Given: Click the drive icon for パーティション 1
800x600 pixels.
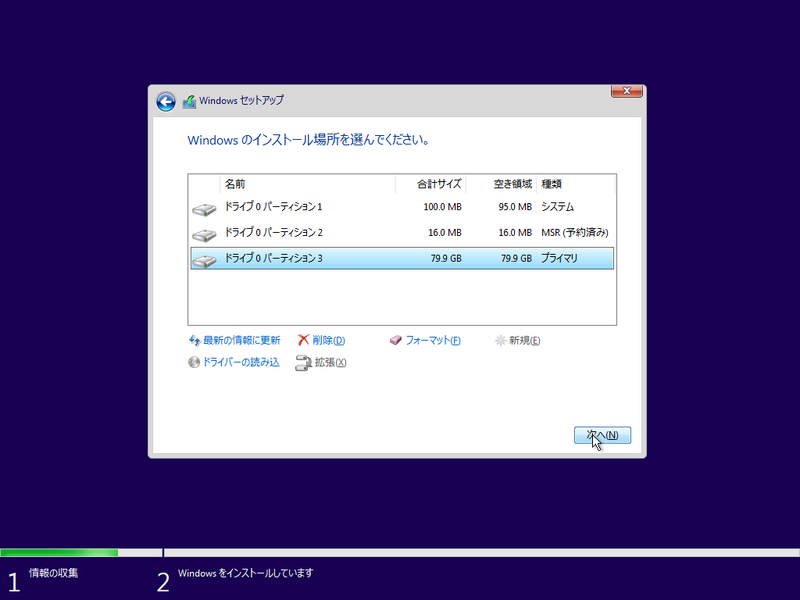Looking at the screenshot, I should point(204,208).
